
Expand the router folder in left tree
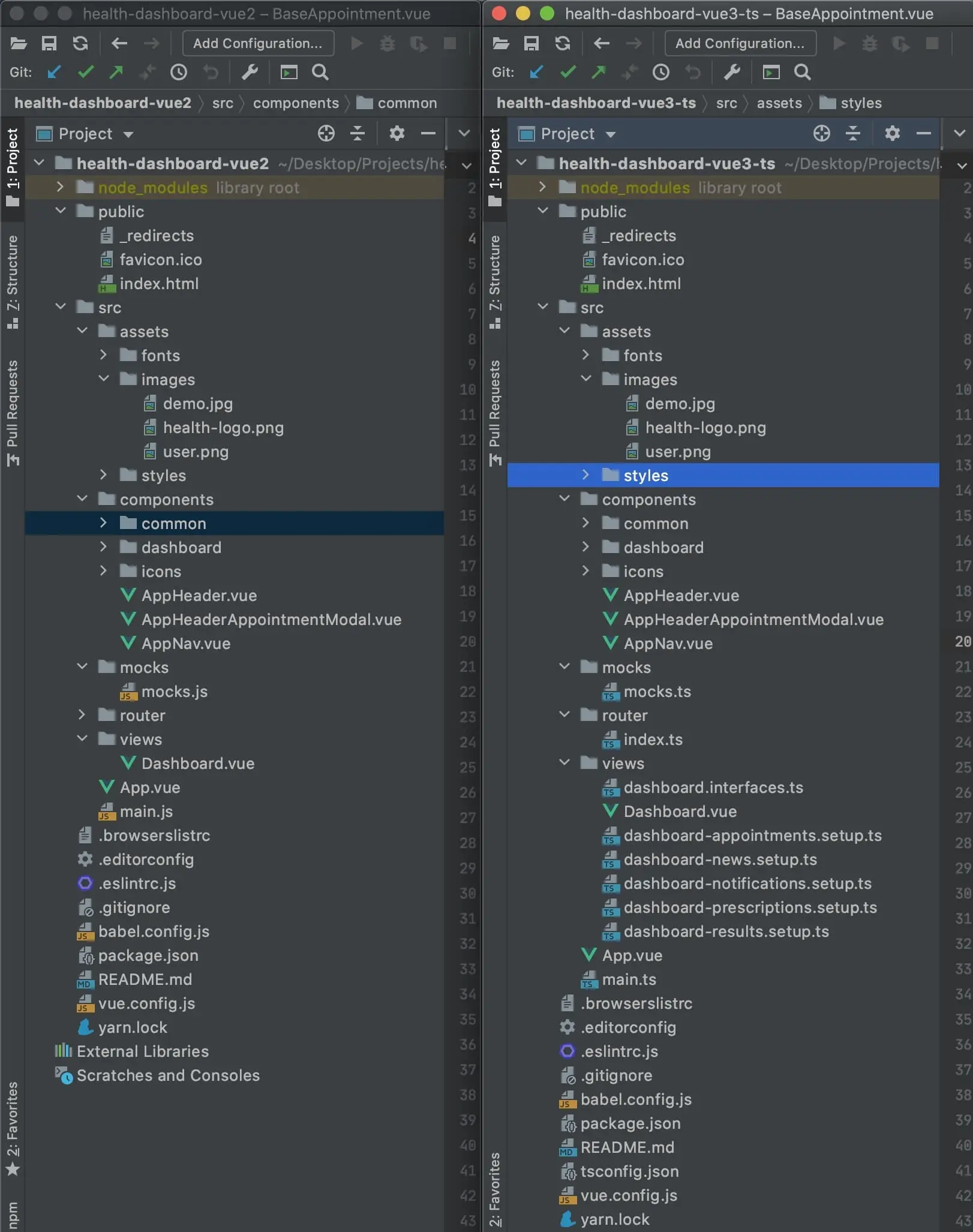click(82, 715)
